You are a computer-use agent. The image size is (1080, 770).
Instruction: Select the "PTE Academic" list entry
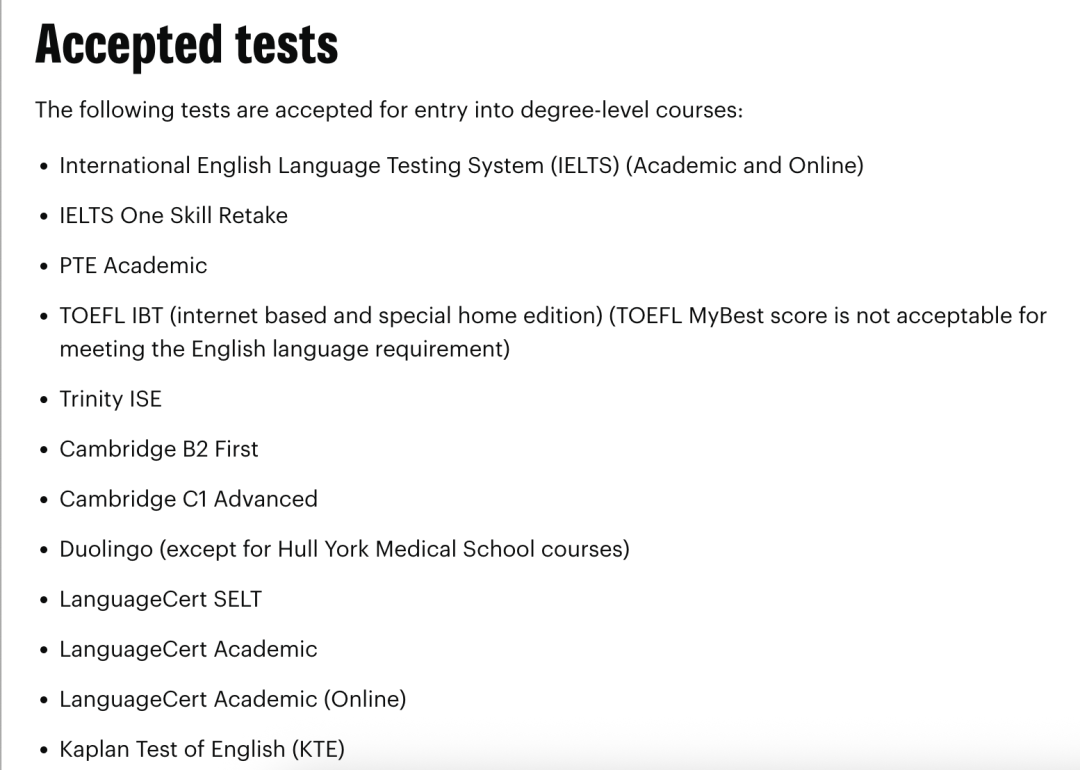[x=133, y=265]
